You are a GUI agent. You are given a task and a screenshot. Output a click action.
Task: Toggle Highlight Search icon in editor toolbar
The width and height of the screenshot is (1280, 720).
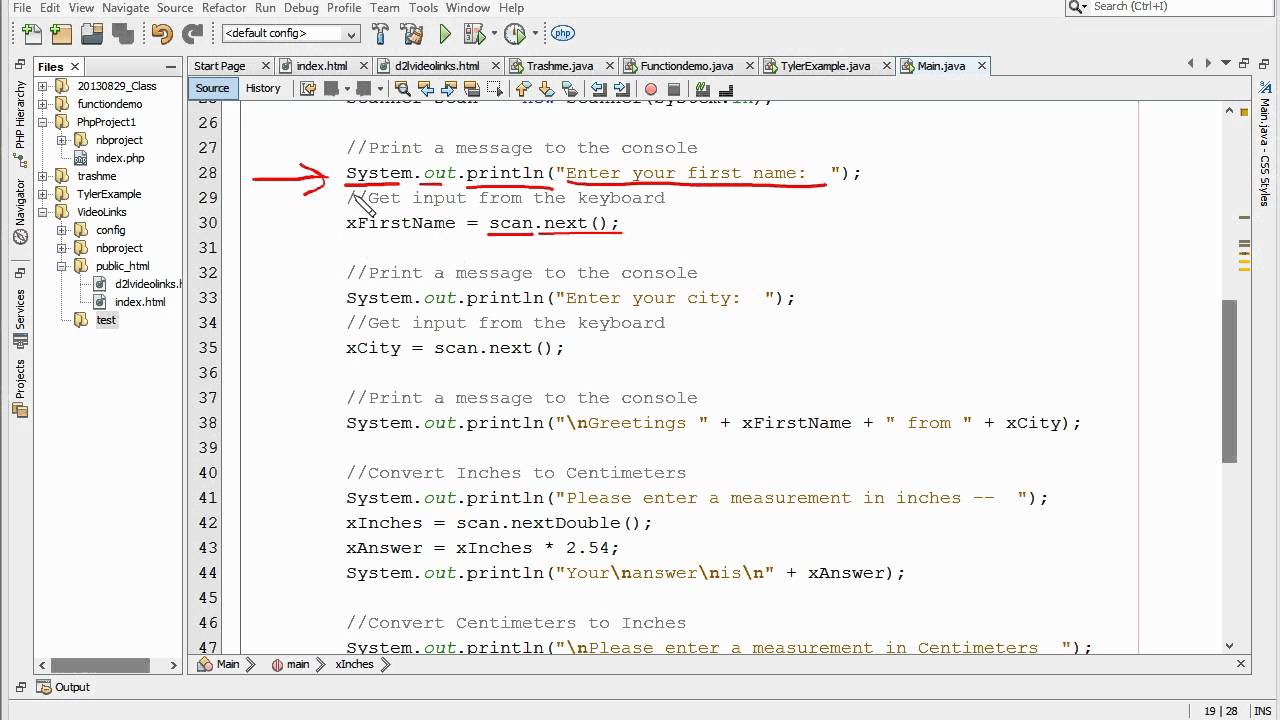tap(472, 88)
